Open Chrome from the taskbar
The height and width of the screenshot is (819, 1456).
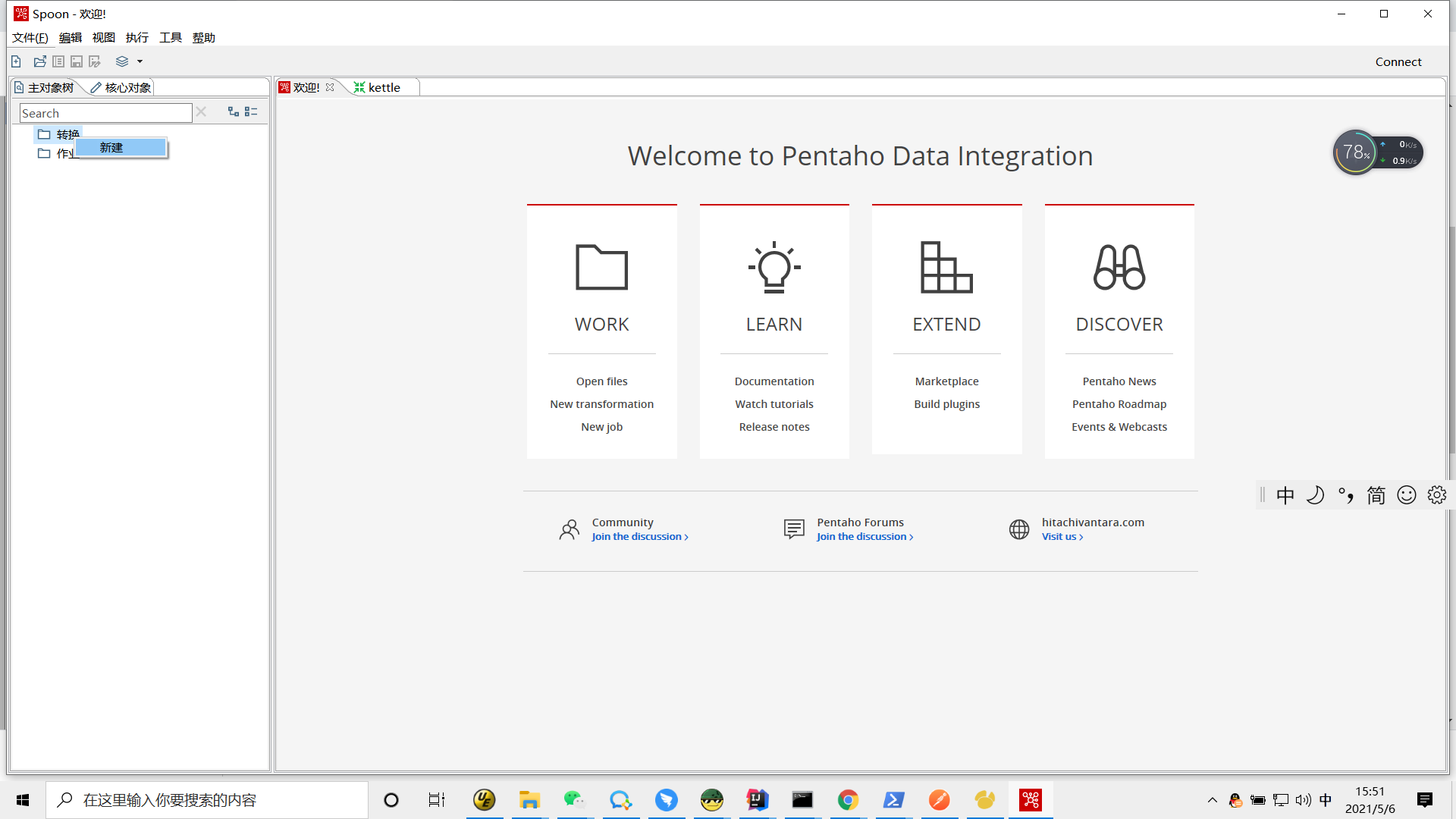click(x=848, y=800)
